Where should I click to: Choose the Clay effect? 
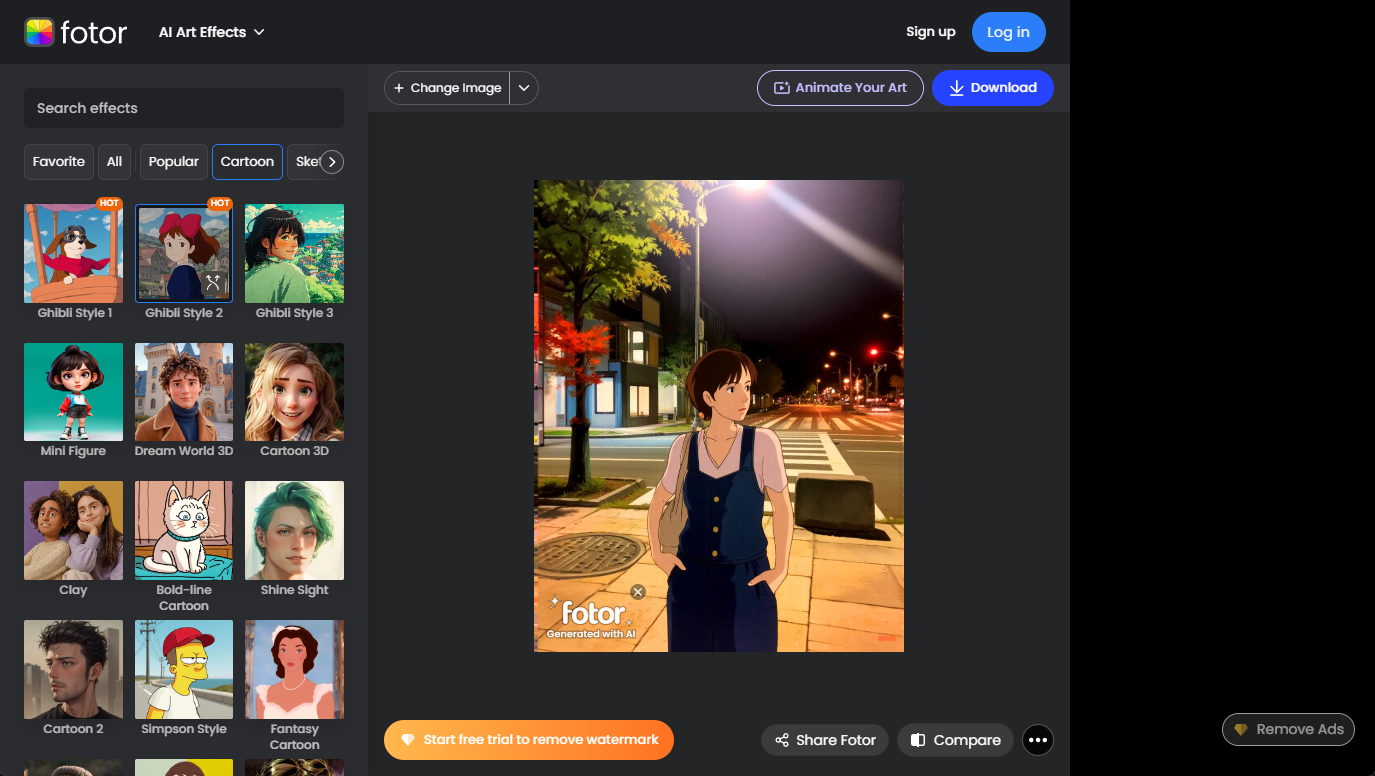(74, 531)
